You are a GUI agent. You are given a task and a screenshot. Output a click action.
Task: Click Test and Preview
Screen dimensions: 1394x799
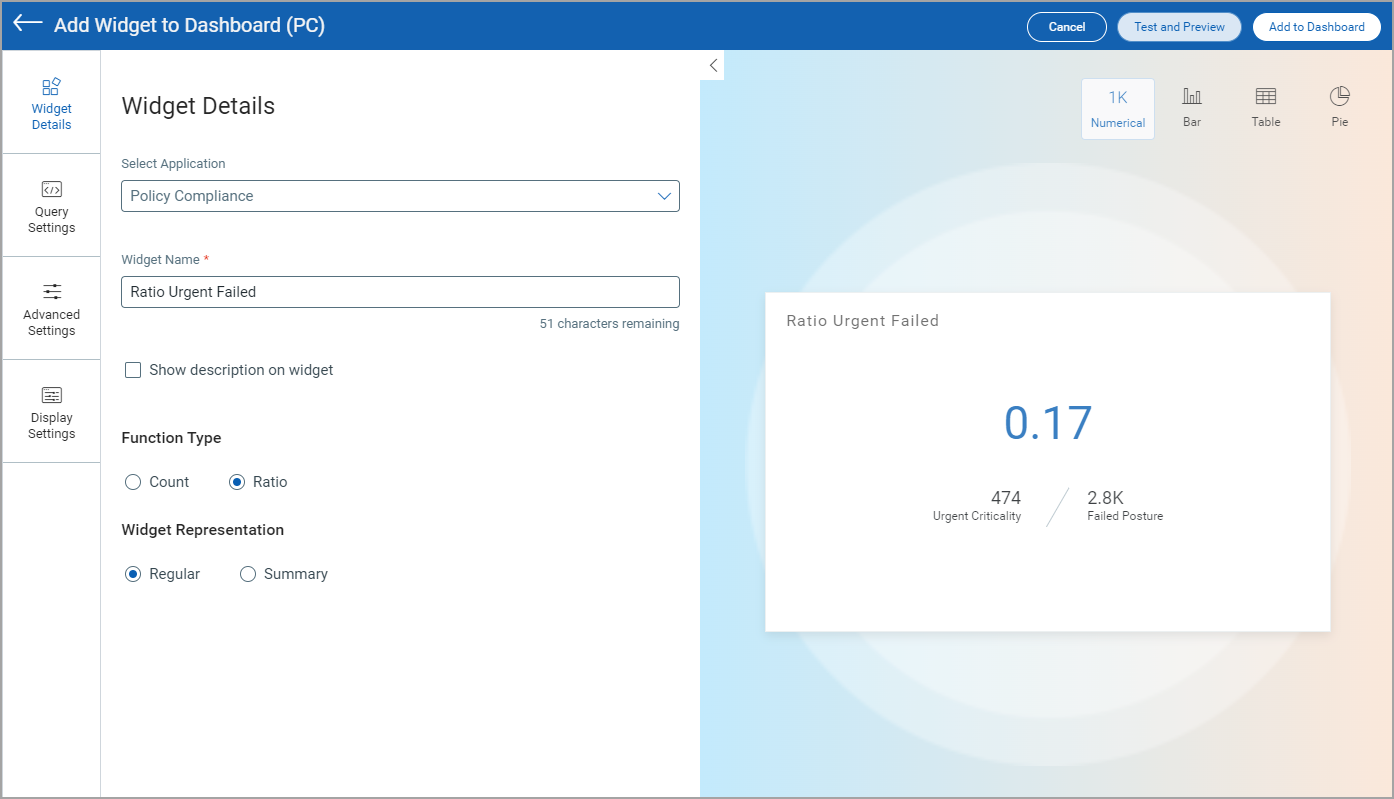[1178, 26]
